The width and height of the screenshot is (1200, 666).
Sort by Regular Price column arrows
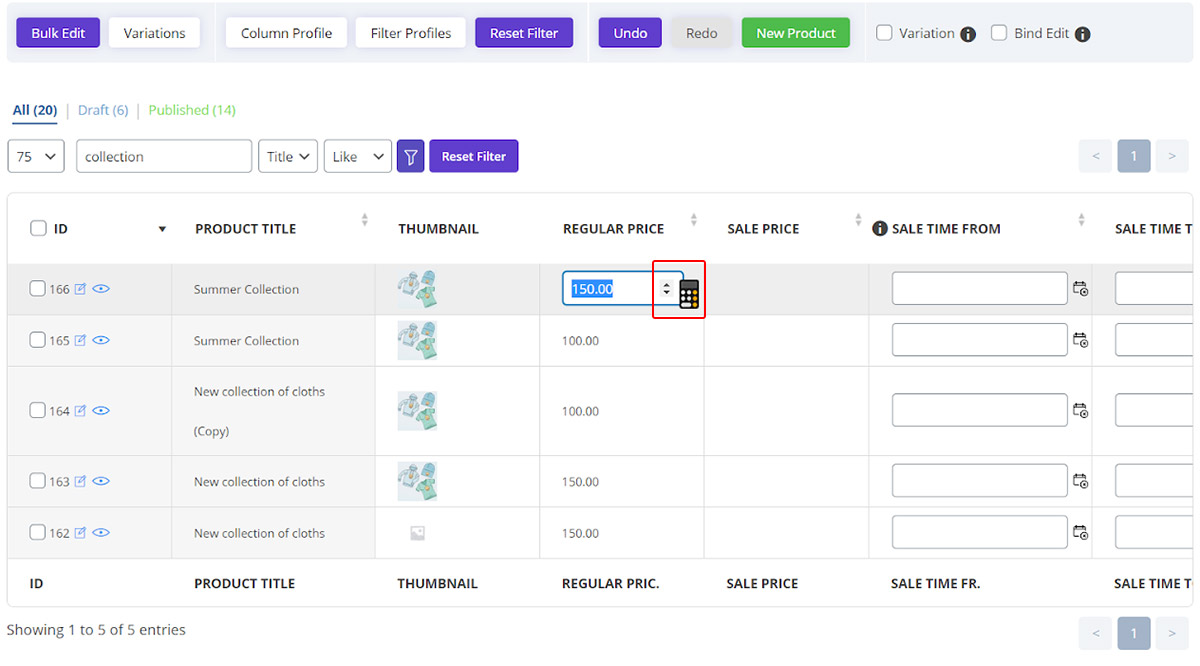pos(694,220)
